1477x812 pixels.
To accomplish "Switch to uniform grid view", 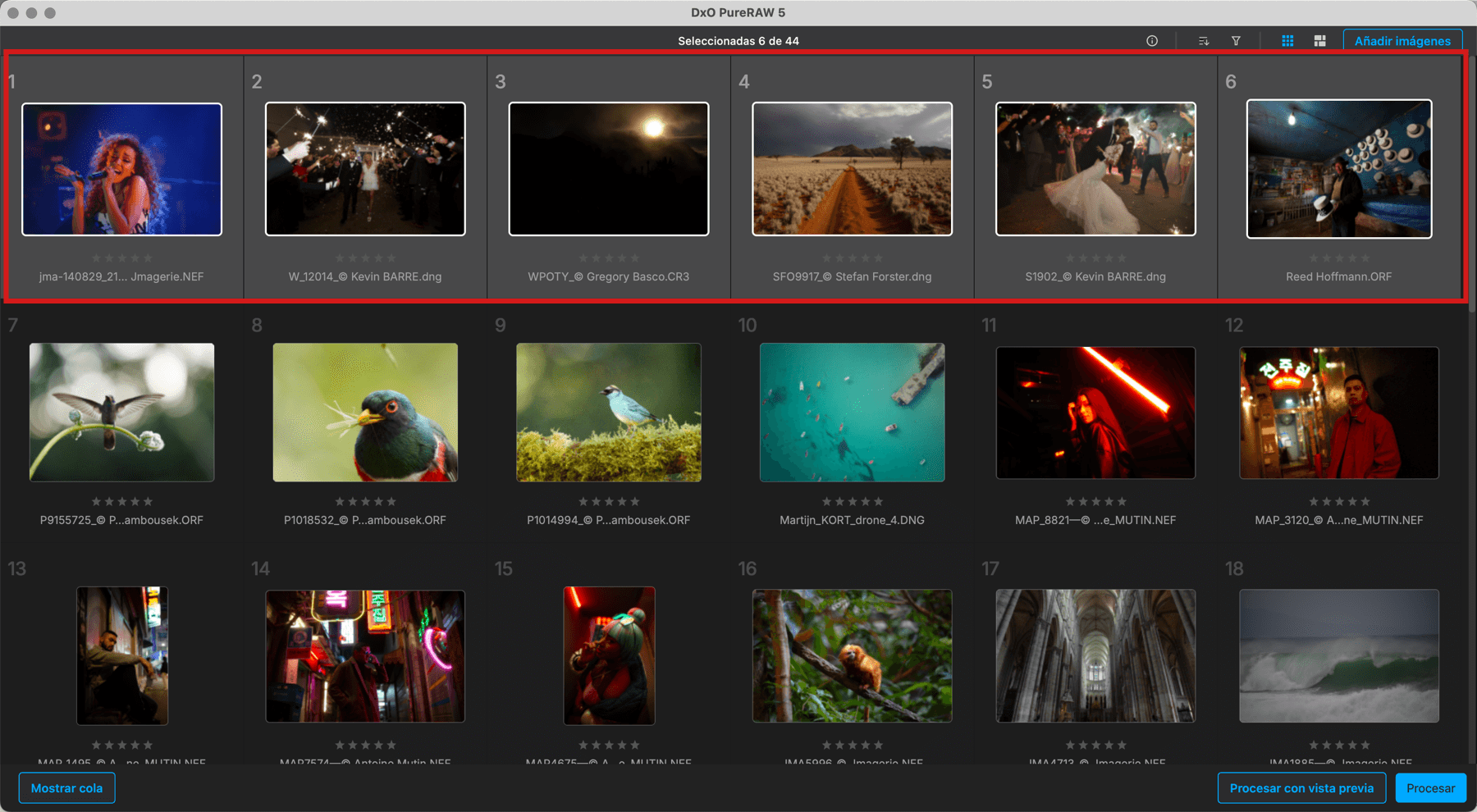I will pyautogui.click(x=1287, y=41).
